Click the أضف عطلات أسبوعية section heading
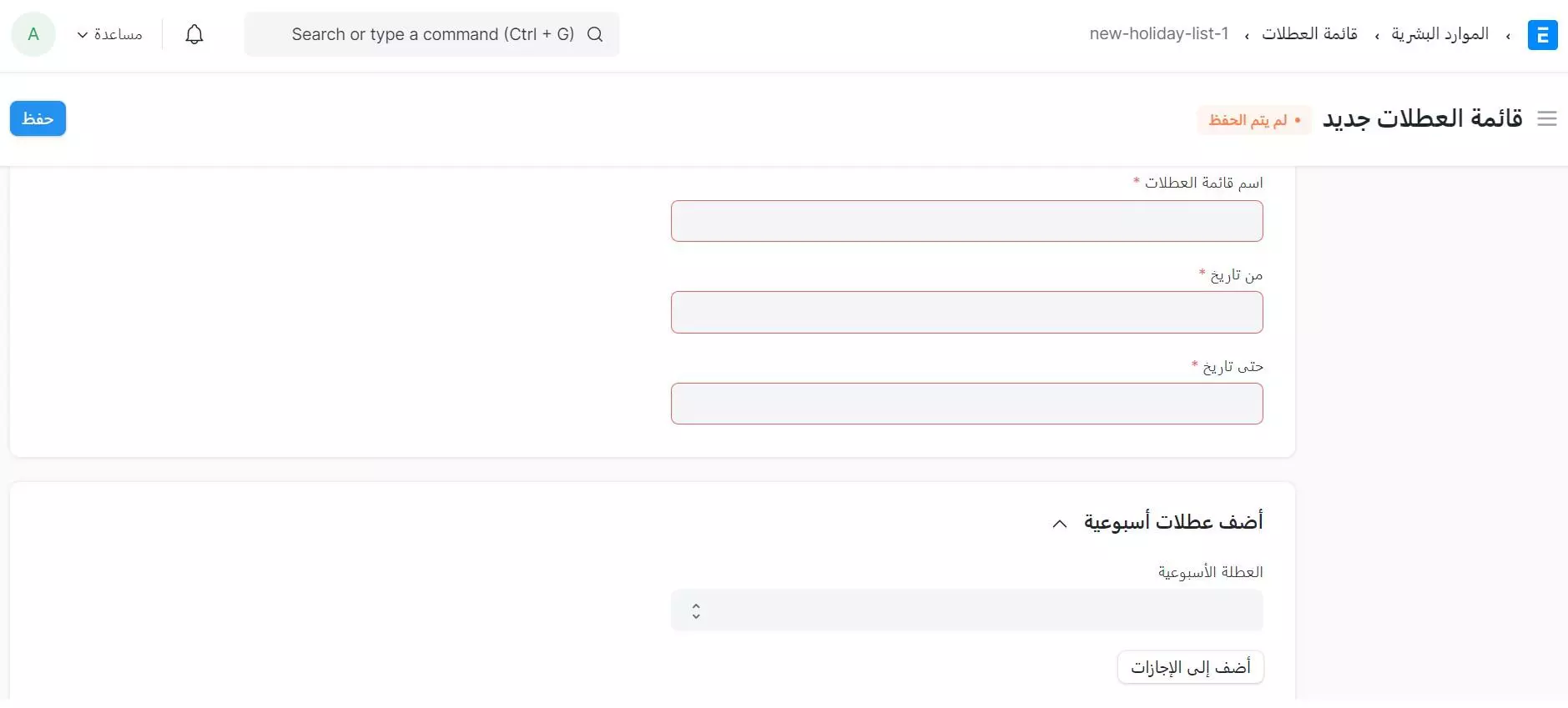Viewport: 1568px width, 708px height. click(1173, 522)
